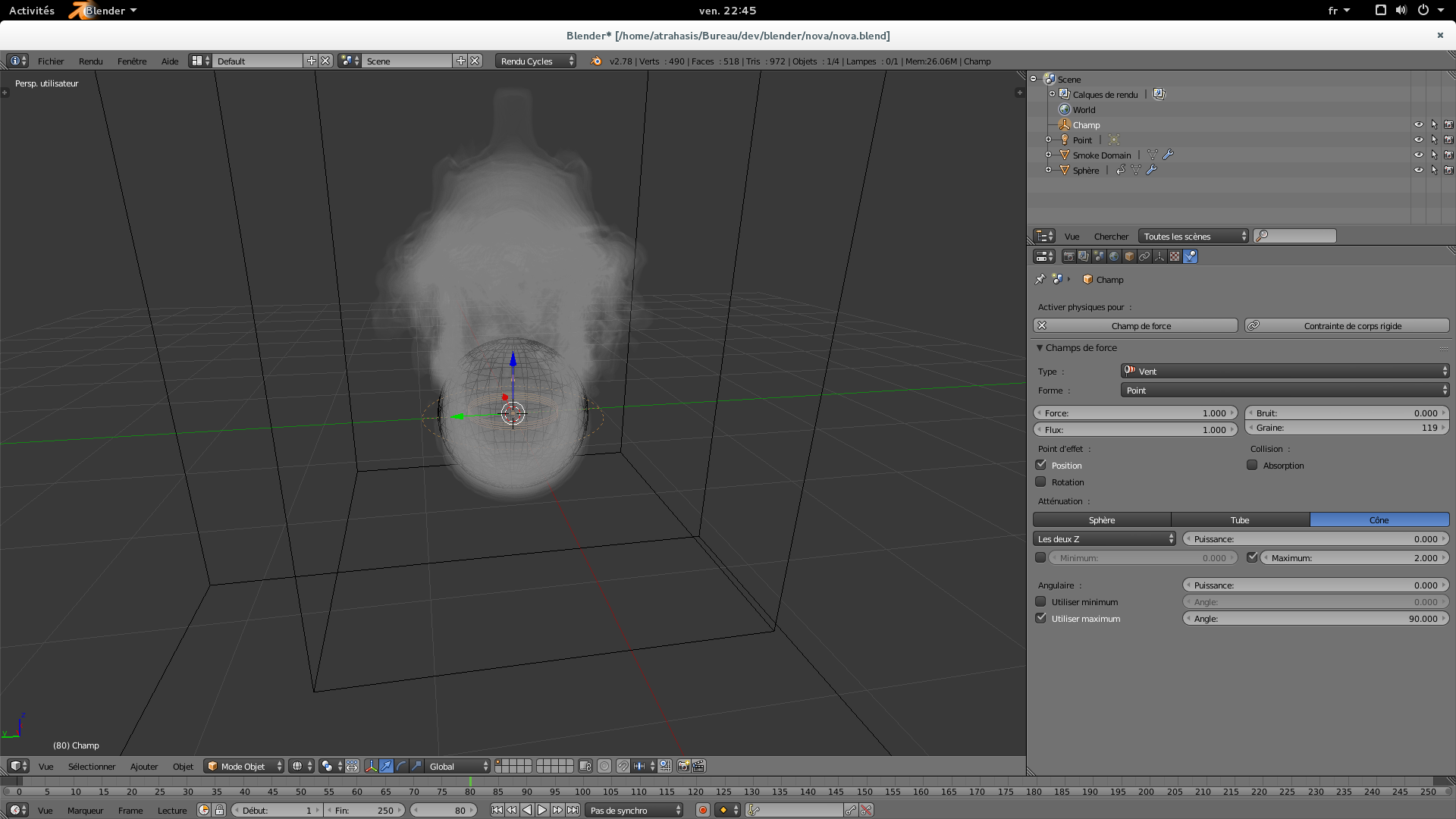
Task: Play the animation in reverse
Action: click(x=527, y=810)
